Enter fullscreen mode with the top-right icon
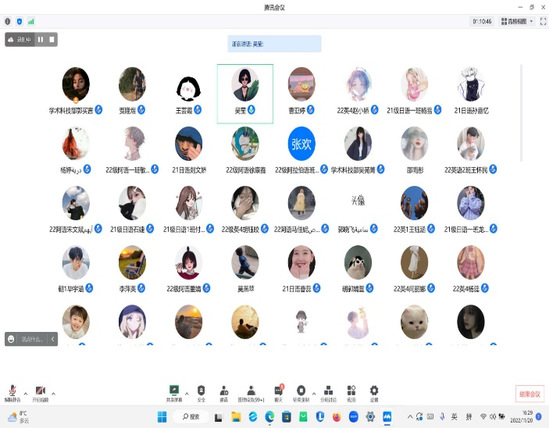Viewport: 549px width, 428px height. (543, 21)
